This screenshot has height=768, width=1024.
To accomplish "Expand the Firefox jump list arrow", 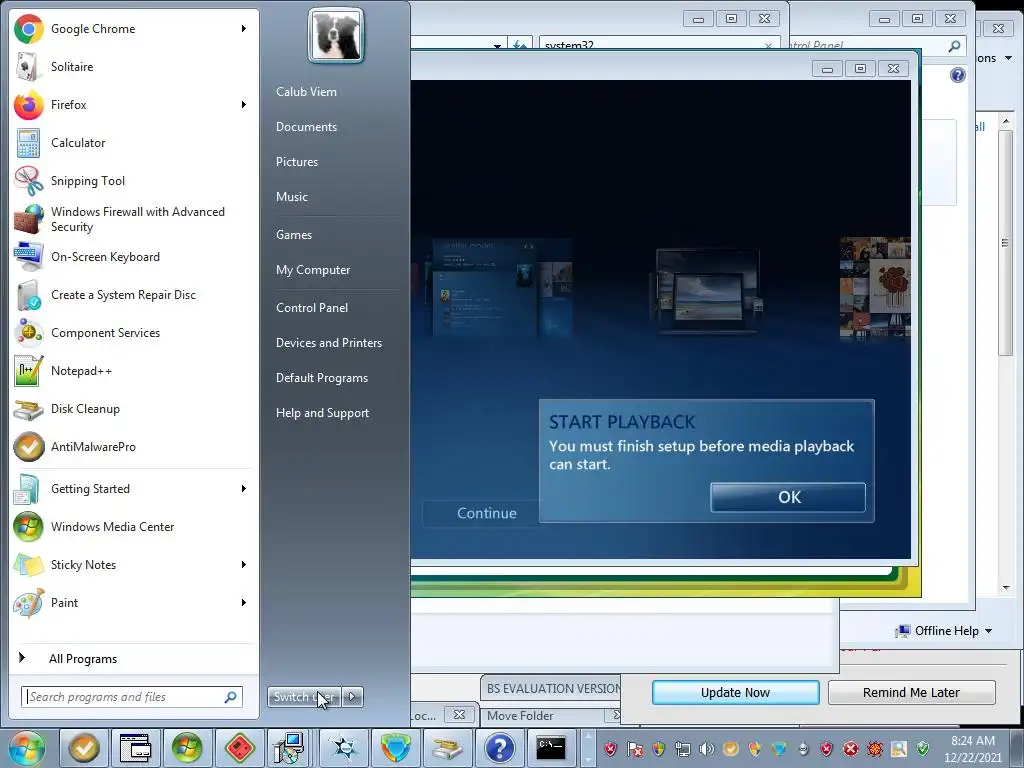I will [x=244, y=104].
